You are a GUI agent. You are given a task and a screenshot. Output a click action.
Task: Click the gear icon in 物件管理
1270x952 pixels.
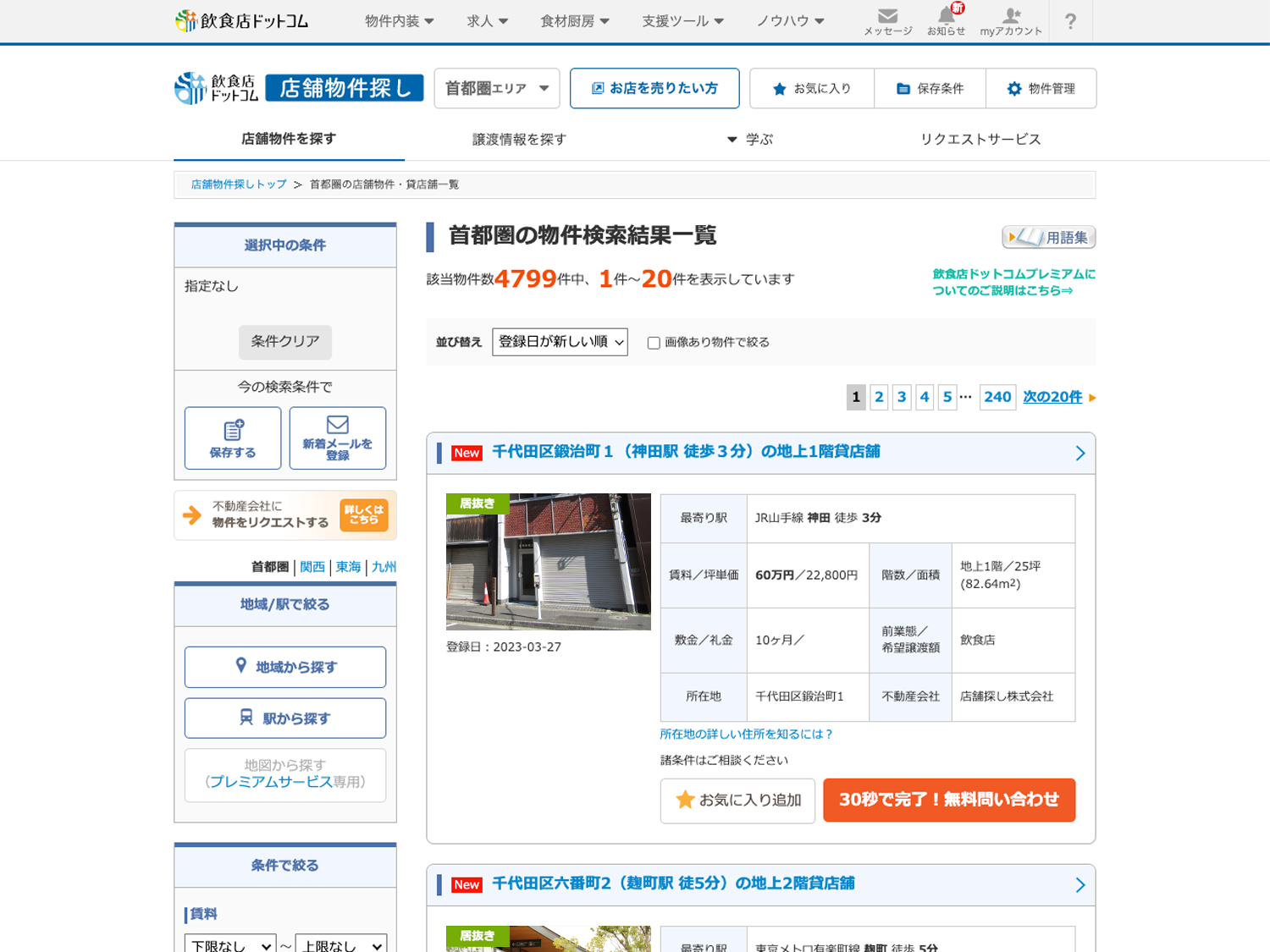1014,89
